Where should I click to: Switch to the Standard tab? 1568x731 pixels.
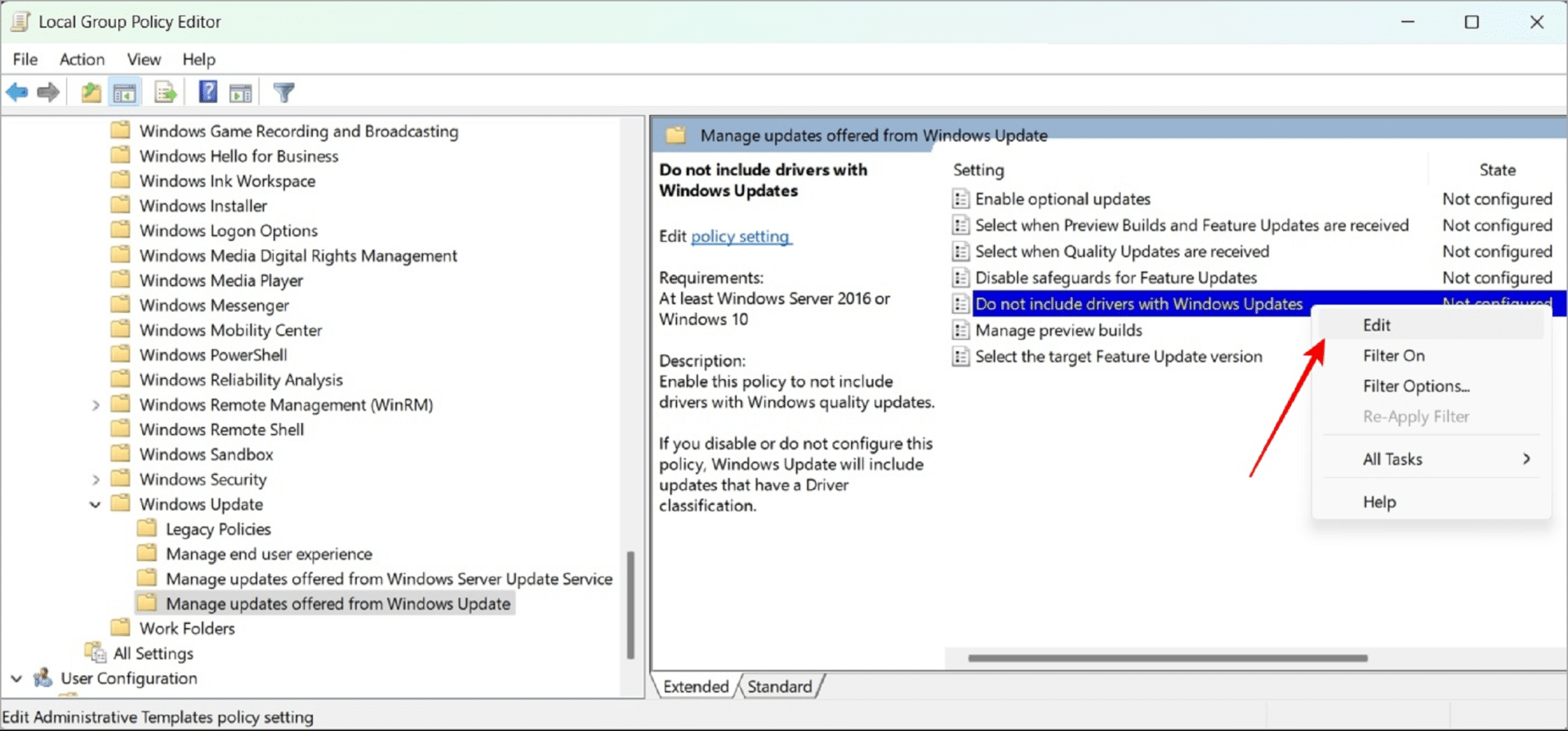pyautogui.click(x=780, y=686)
